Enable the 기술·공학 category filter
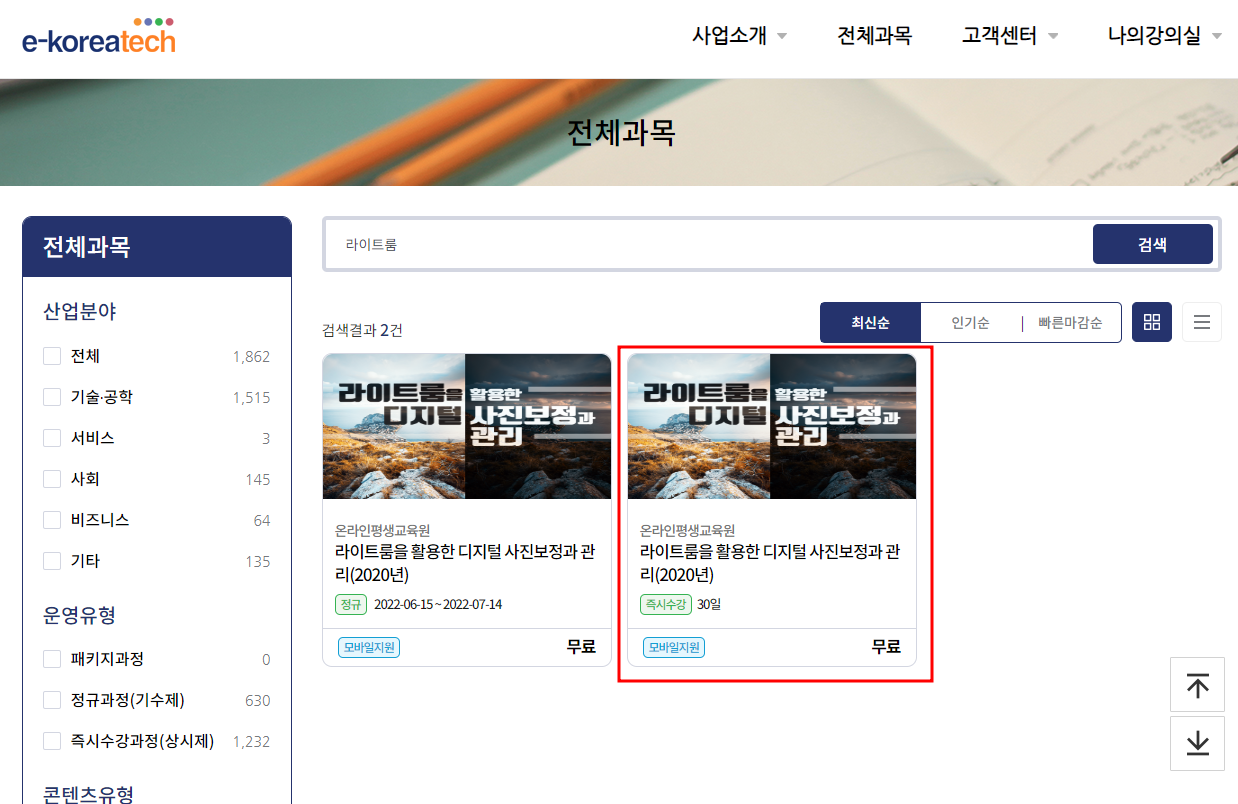The width and height of the screenshot is (1238, 804). 50,397
